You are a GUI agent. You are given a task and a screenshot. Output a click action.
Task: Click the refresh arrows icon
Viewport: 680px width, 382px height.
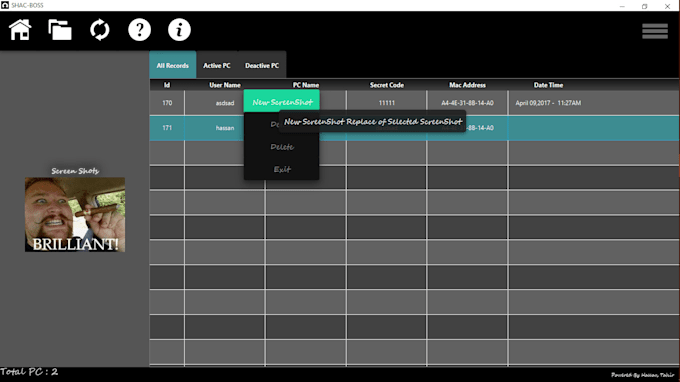click(x=100, y=30)
